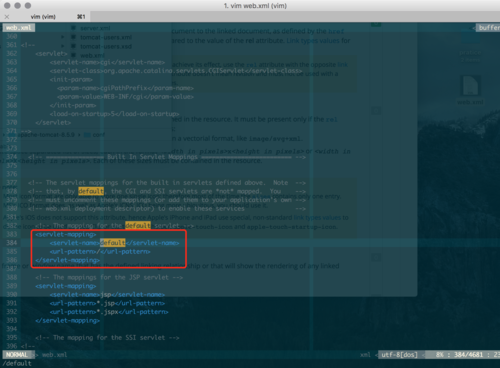Click the web.xml filename in the status line
The image size is (500, 368).
pos(54,355)
